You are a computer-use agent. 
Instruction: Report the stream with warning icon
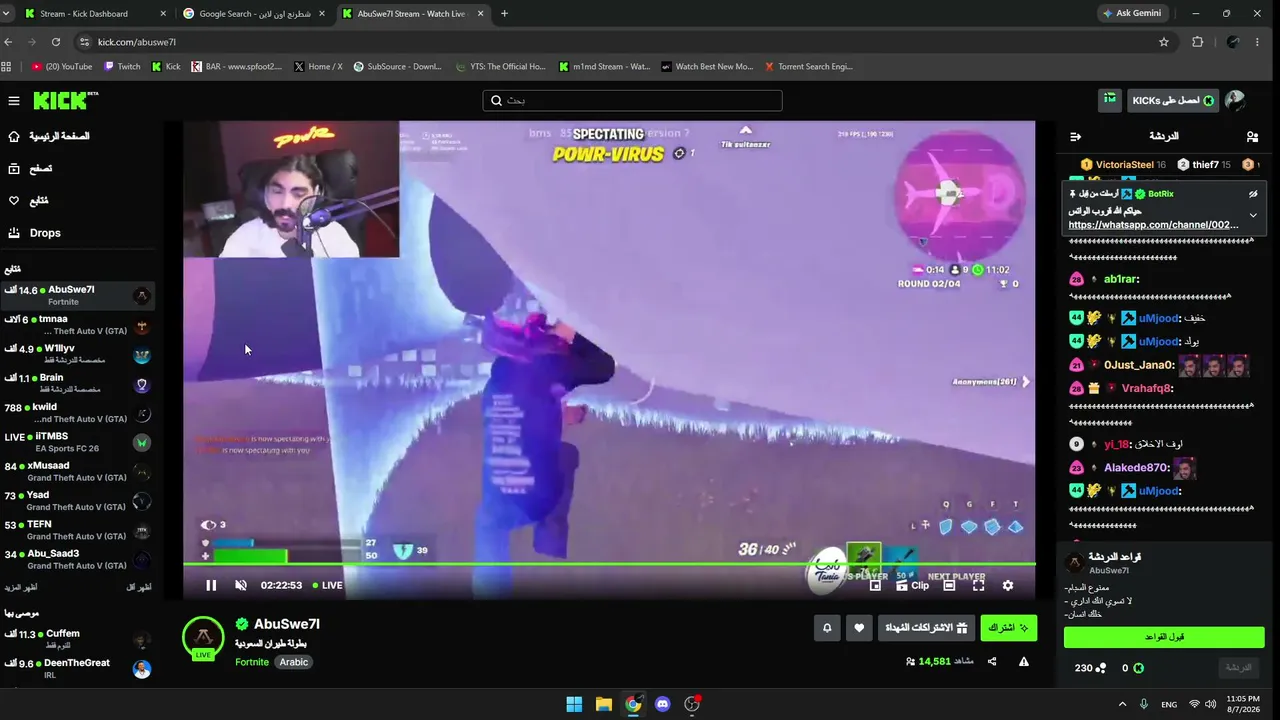(x=1024, y=661)
